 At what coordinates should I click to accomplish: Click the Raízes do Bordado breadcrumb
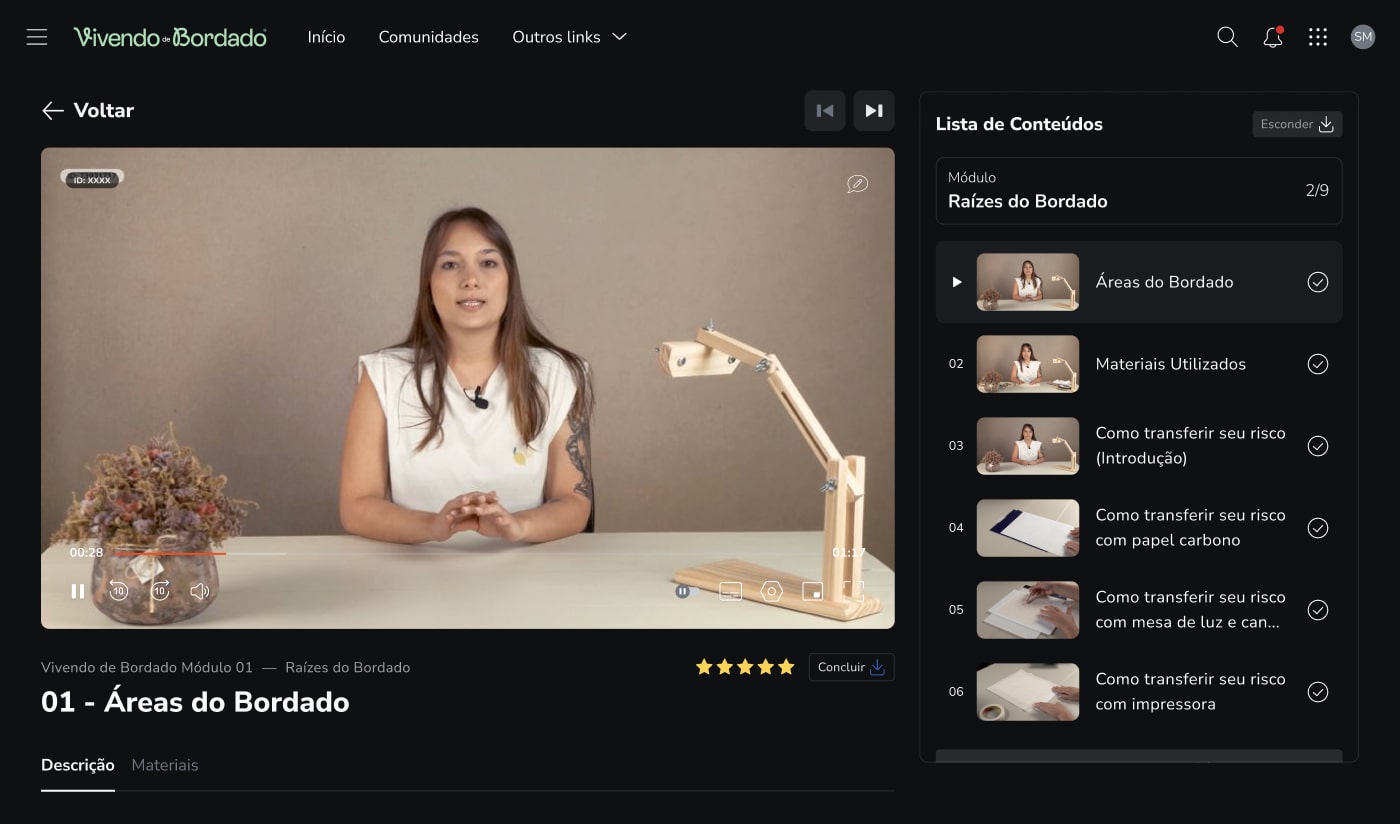348,667
